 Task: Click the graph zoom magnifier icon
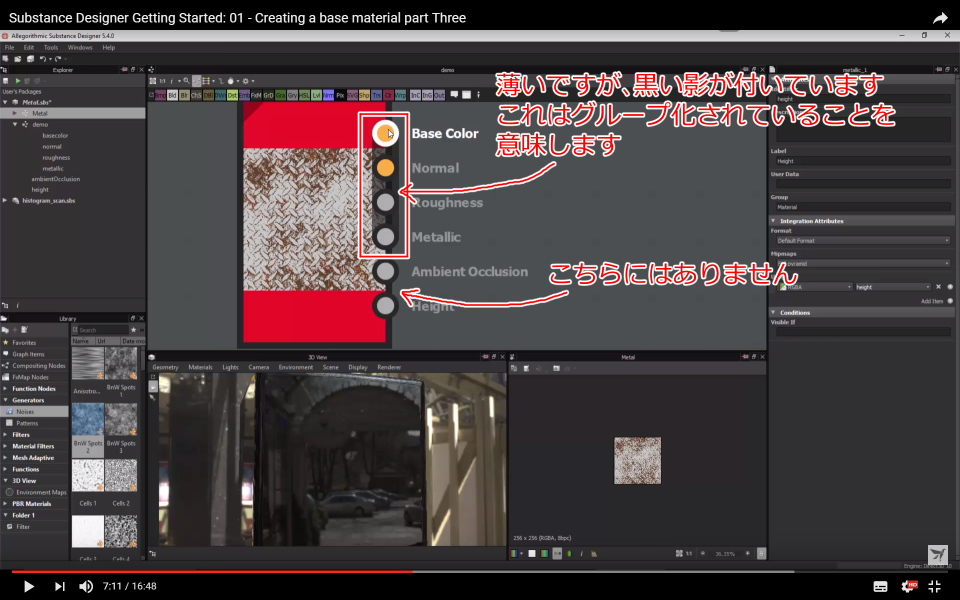pyautogui.click(x=187, y=81)
